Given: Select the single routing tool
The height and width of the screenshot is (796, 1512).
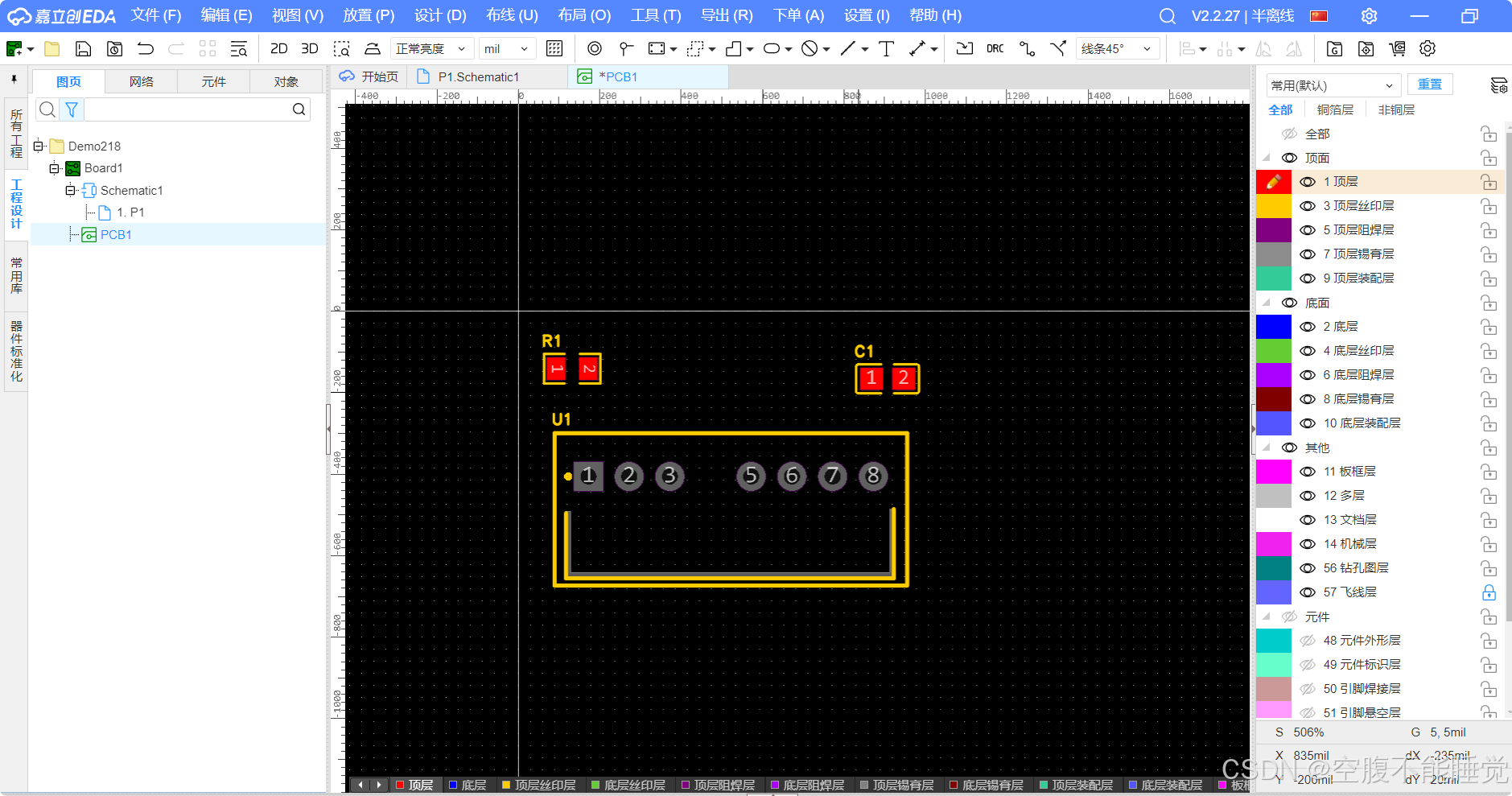Looking at the screenshot, I should [x=1027, y=49].
